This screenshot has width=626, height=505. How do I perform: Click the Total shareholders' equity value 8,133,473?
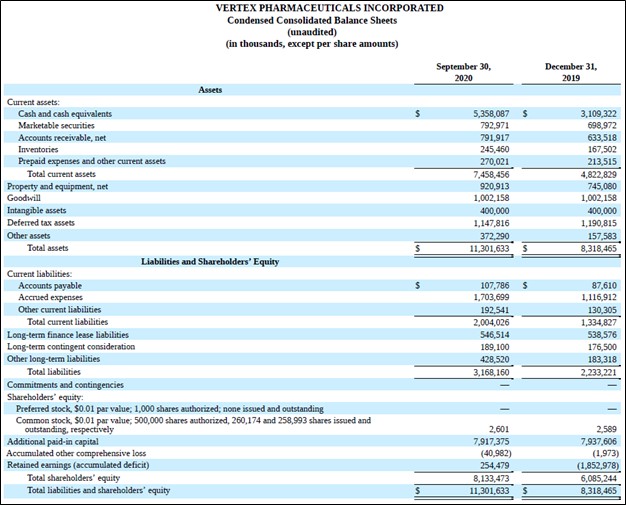(490, 478)
